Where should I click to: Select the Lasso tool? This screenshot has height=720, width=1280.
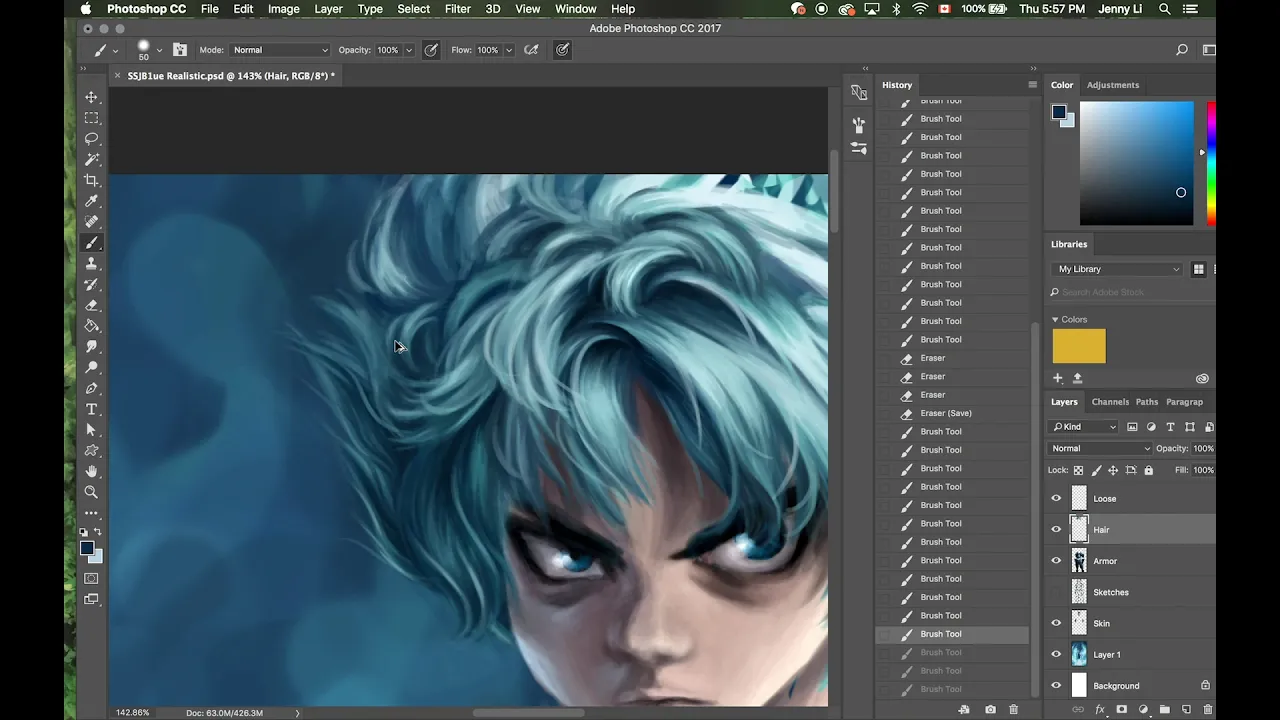(x=92, y=139)
